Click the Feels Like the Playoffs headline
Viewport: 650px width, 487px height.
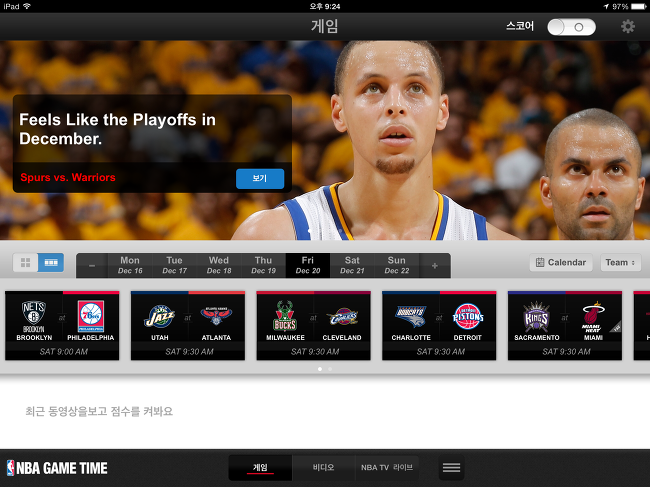pos(117,129)
